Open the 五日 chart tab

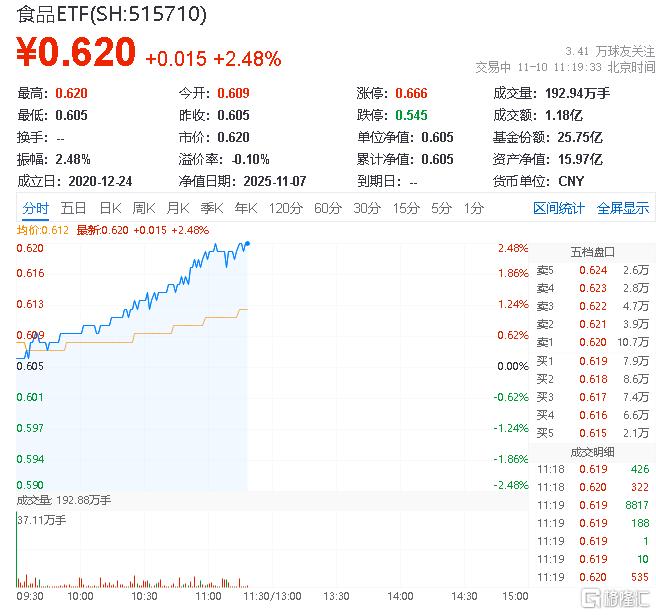click(73, 208)
